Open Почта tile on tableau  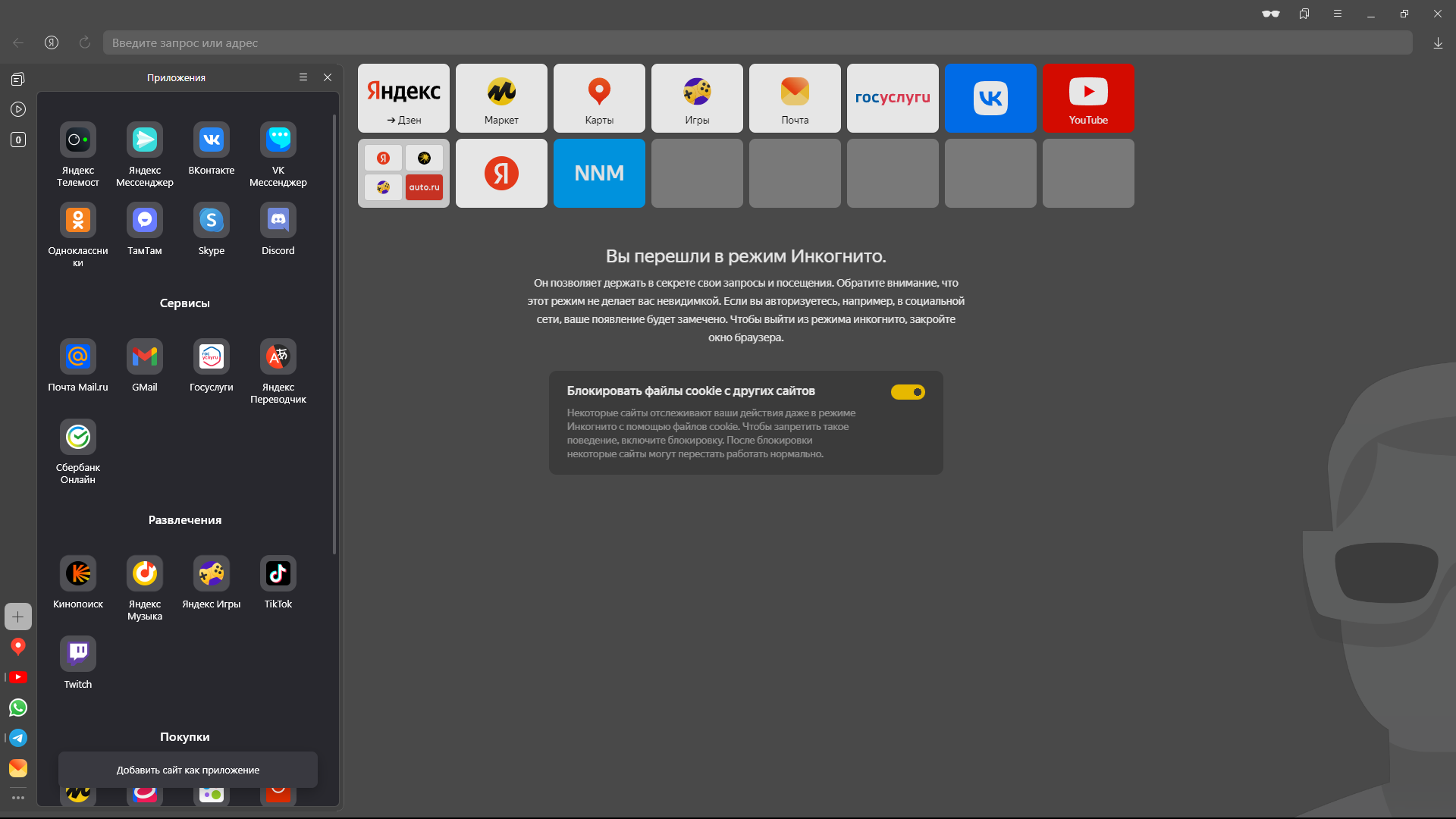[795, 98]
